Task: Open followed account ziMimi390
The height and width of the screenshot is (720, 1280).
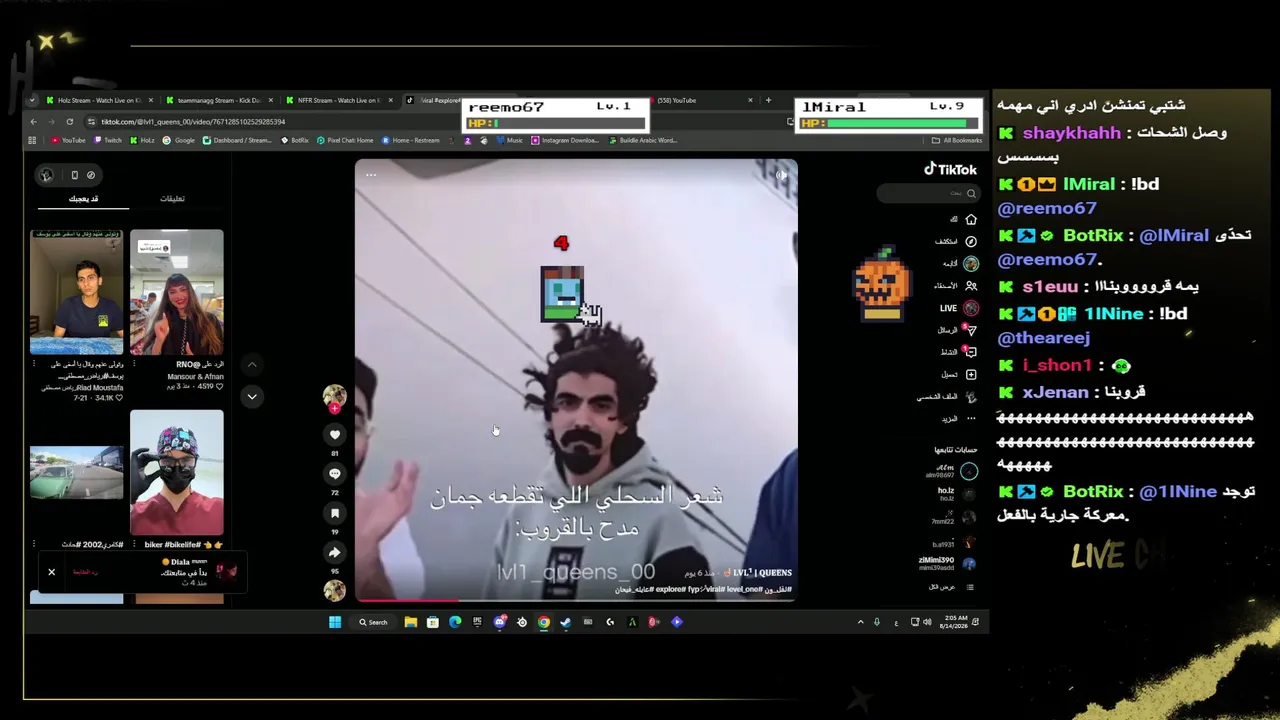Action: point(948,564)
